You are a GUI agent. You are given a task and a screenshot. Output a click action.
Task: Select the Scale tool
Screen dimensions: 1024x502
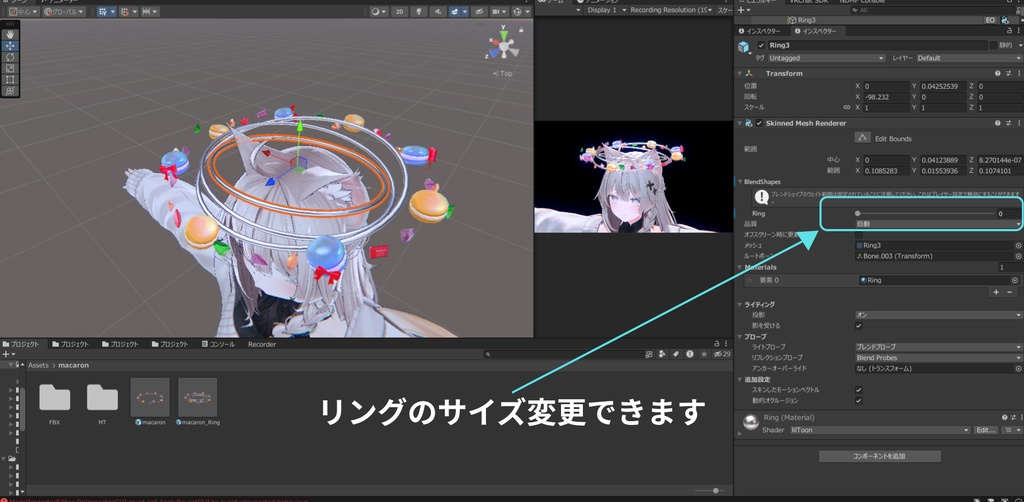click(10, 68)
